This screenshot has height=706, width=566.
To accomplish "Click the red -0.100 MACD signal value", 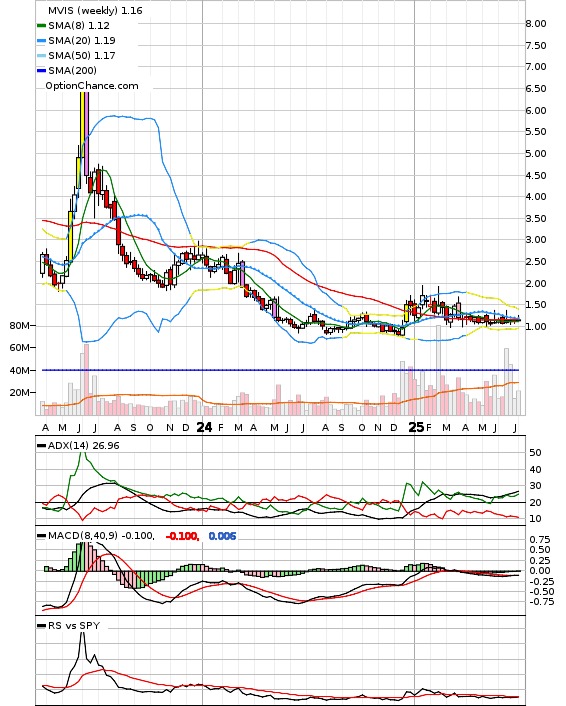I will click(182, 536).
